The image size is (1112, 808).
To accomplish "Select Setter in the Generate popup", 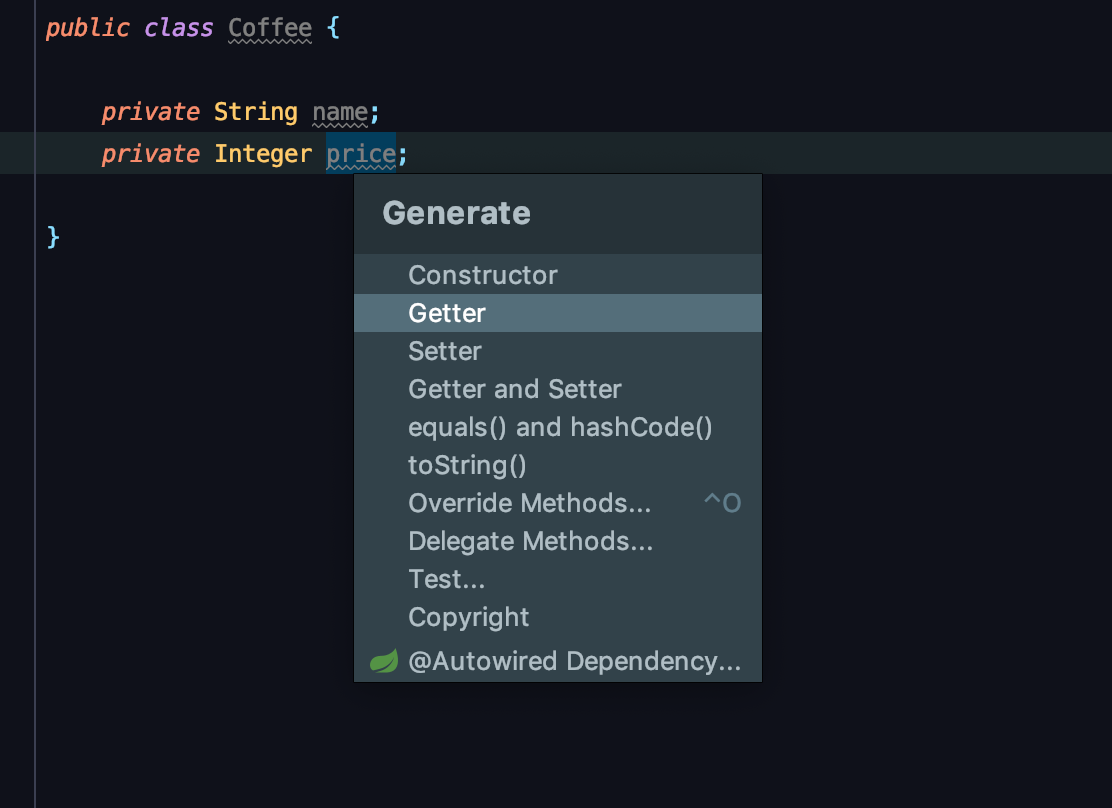I will 445,351.
